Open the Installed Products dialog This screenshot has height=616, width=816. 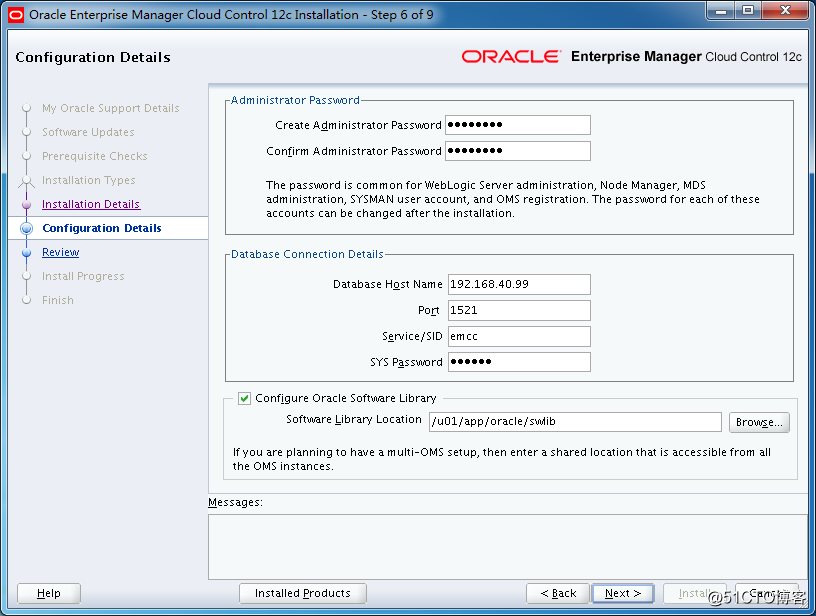(302, 593)
